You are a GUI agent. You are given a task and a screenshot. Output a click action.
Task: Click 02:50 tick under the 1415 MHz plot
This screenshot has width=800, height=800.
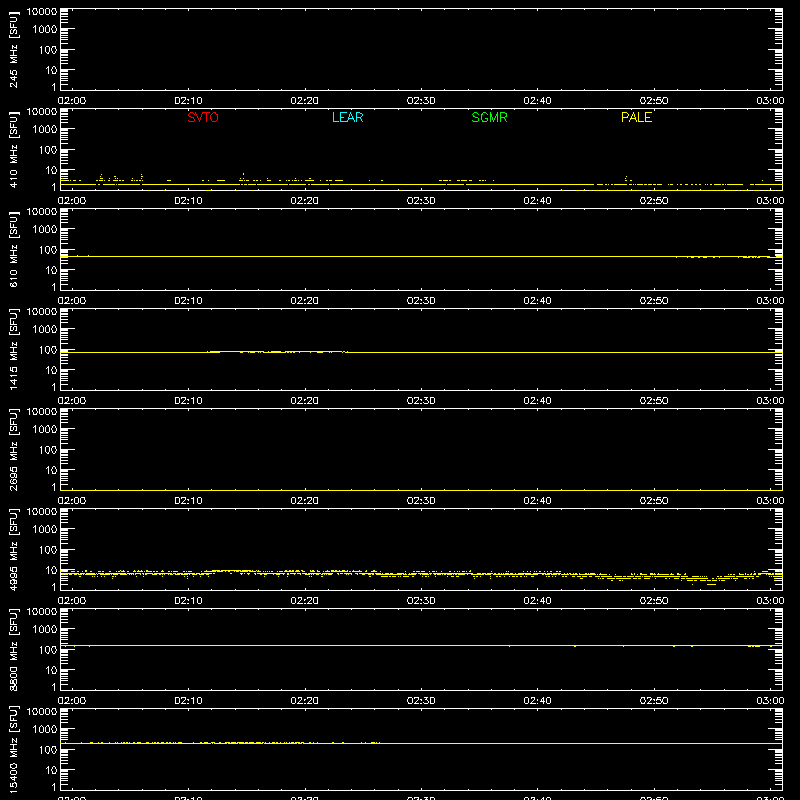654,401
